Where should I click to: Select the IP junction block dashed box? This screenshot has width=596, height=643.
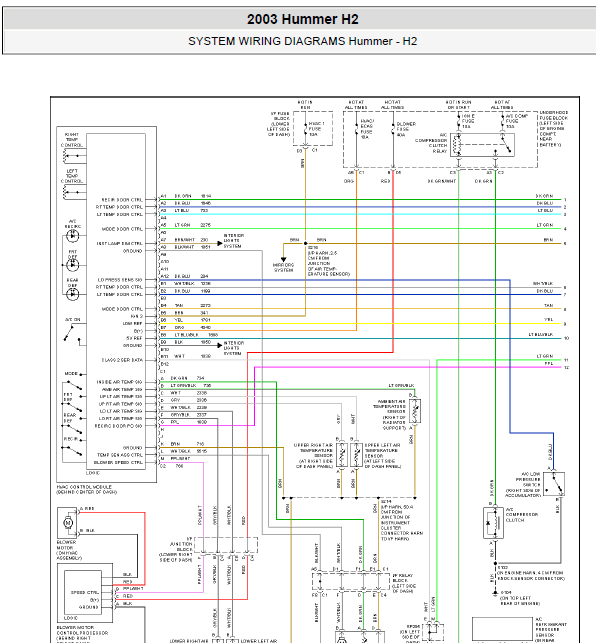(x=226, y=545)
